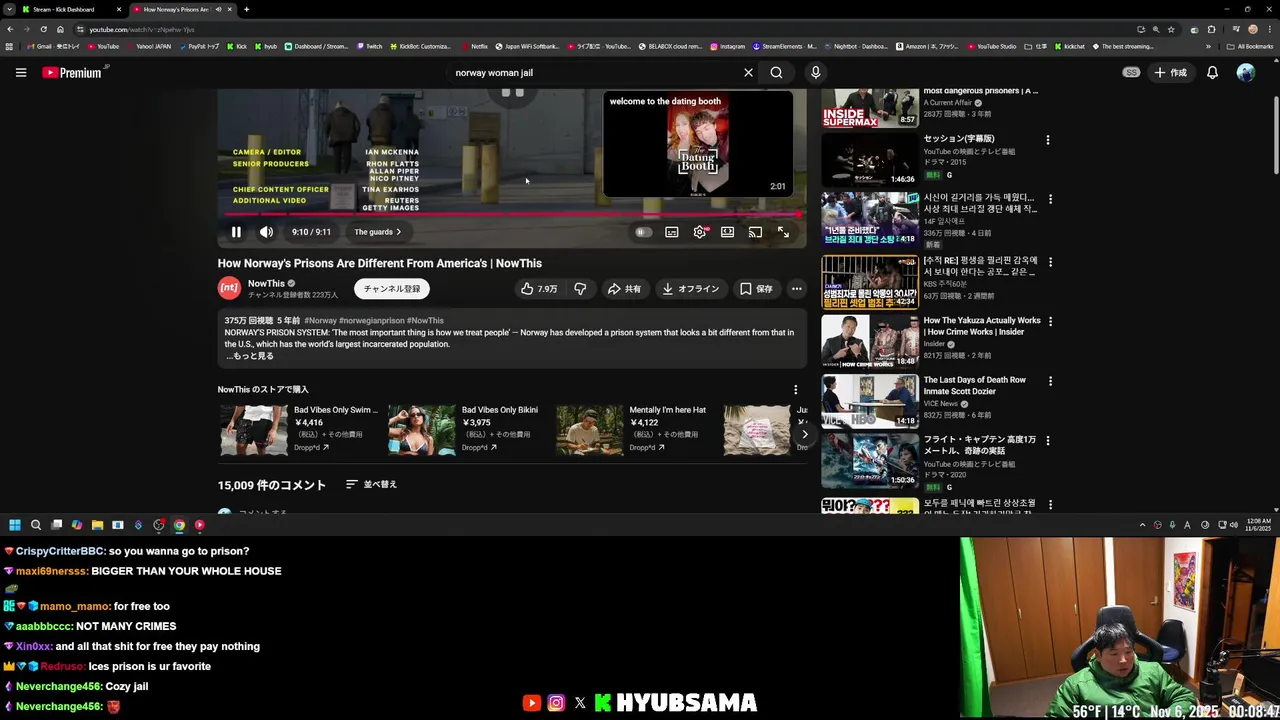1280x720 pixels.
Task: Open the YouTube guide hamburger menu
Action: coord(21,72)
